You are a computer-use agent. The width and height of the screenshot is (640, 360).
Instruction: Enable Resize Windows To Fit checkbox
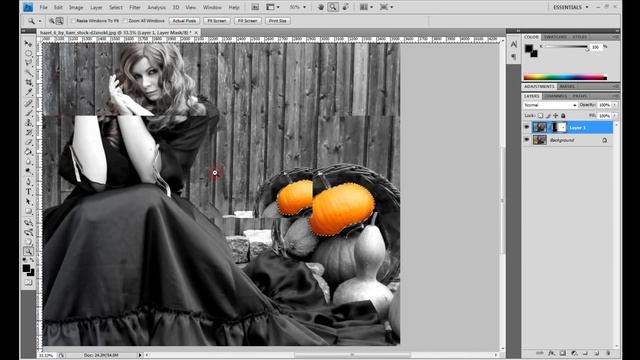73,21
